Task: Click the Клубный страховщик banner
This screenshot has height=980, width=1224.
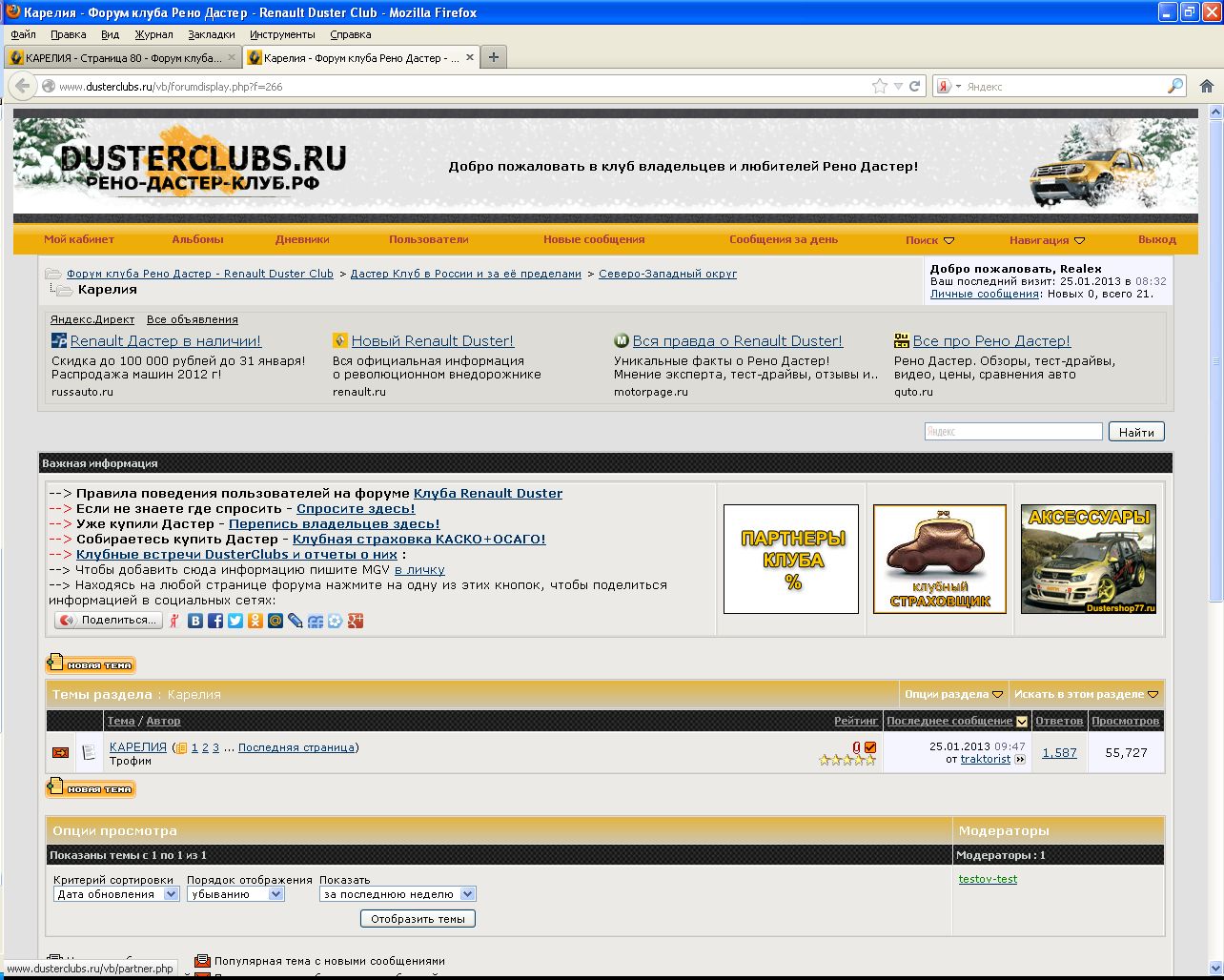Action: 940,559
